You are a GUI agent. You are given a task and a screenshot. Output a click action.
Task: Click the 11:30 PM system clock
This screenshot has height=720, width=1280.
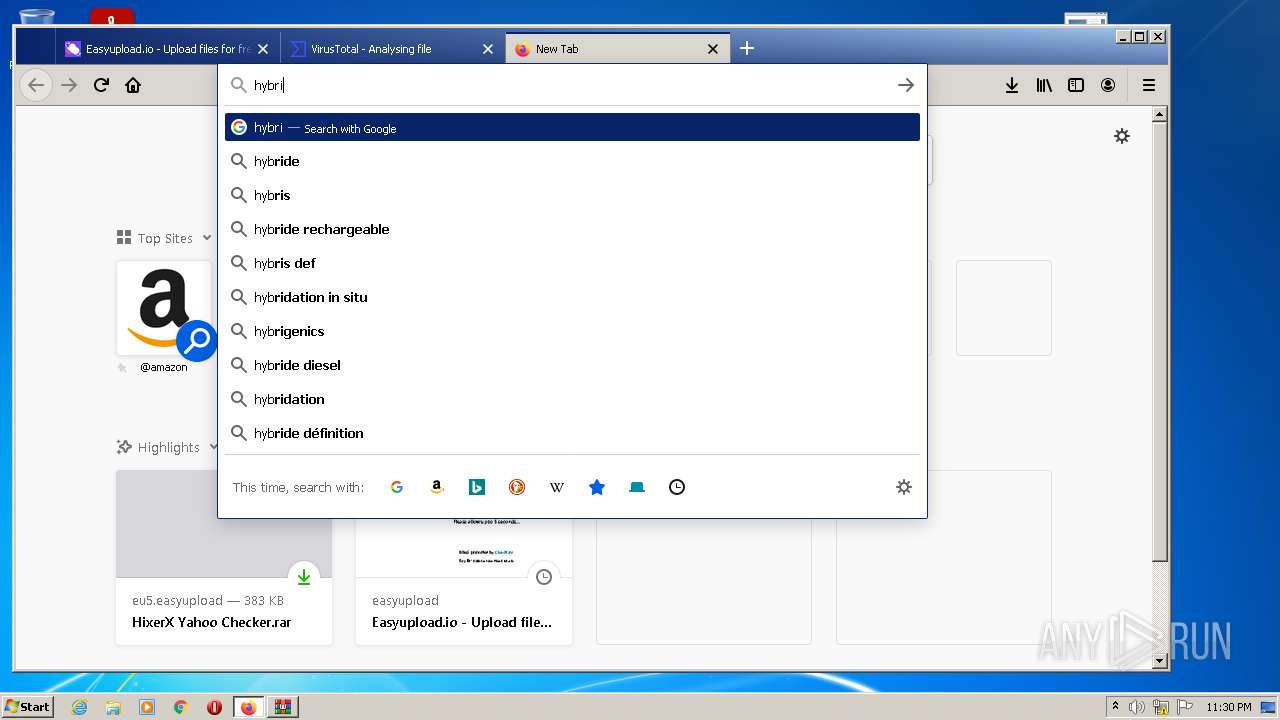[x=1229, y=707]
